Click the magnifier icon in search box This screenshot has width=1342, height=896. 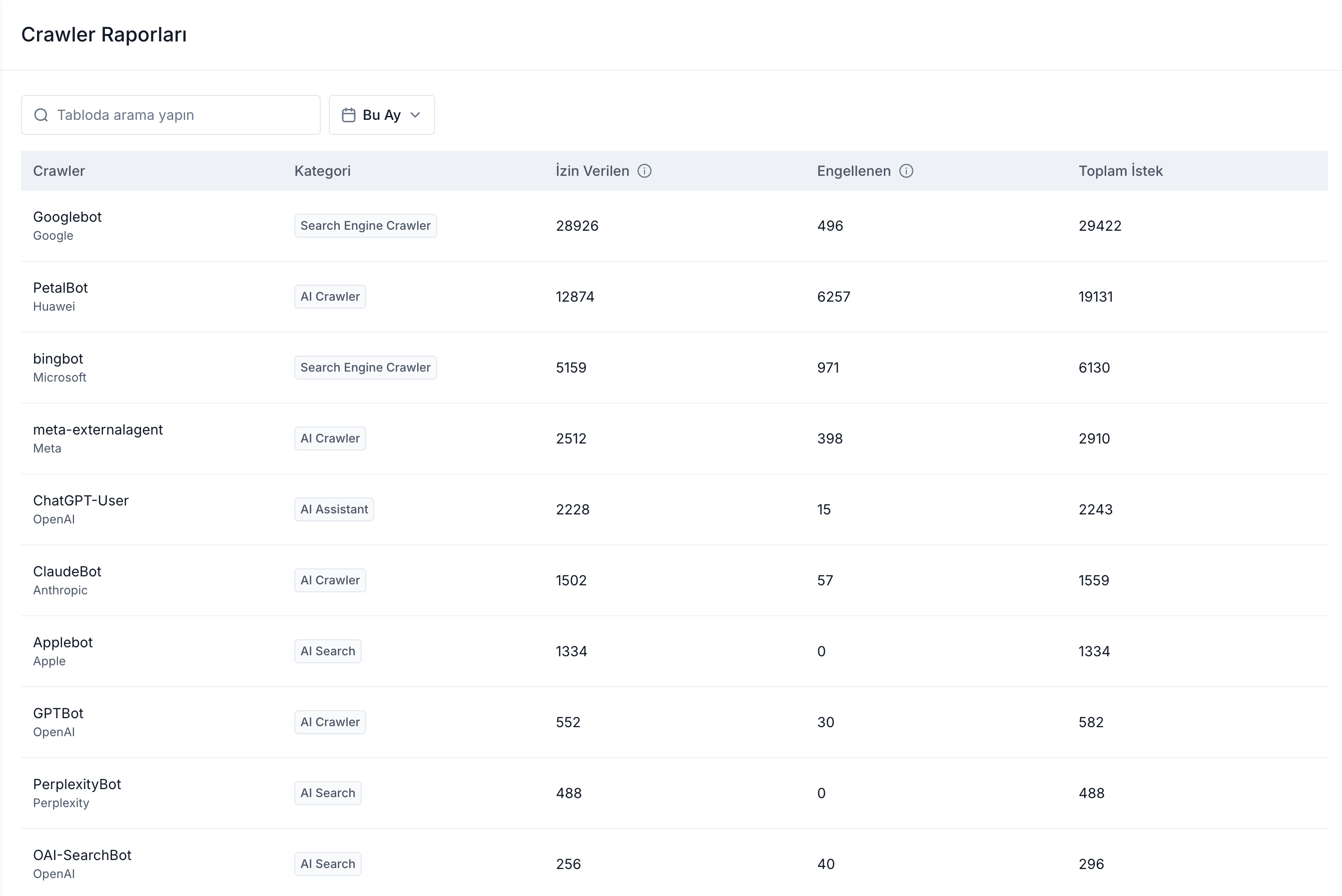coord(41,115)
